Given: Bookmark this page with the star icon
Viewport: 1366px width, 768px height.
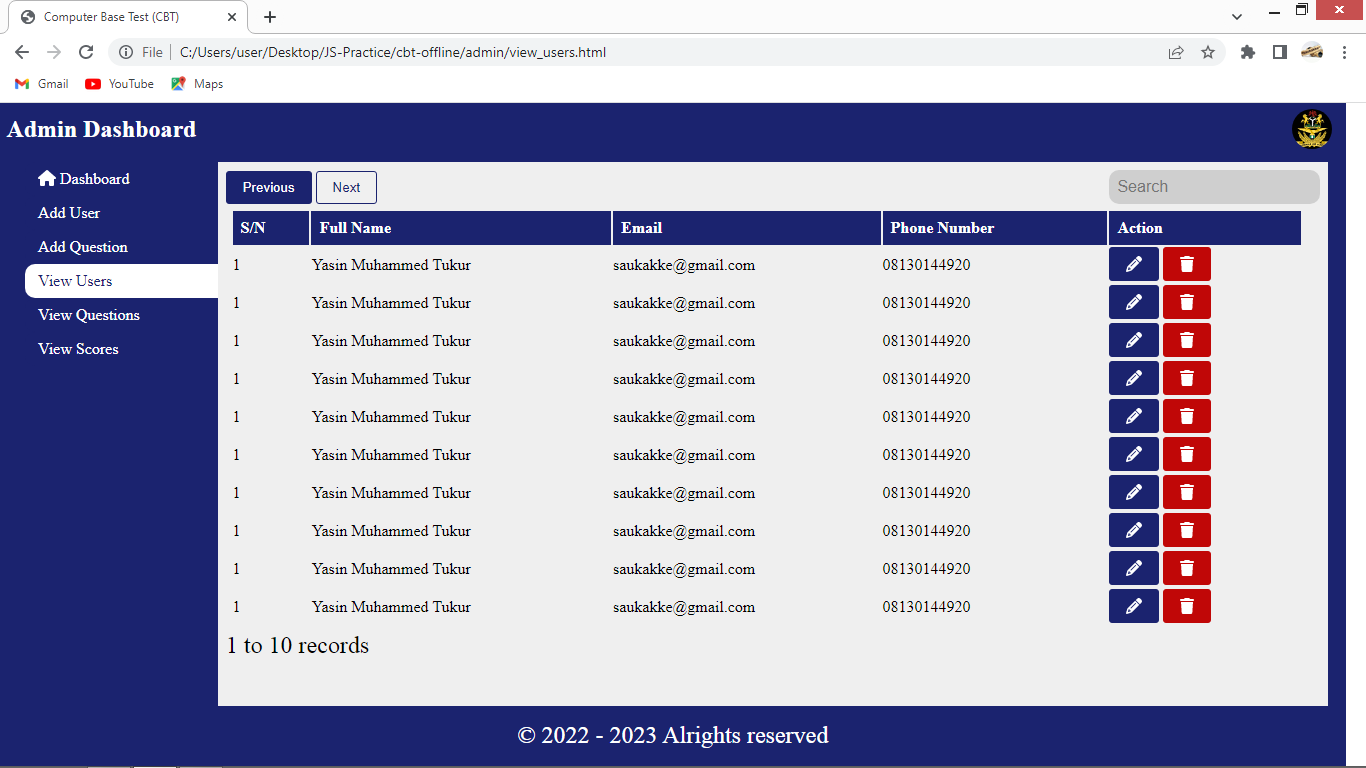Looking at the screenshot, I should [1208, 52].
